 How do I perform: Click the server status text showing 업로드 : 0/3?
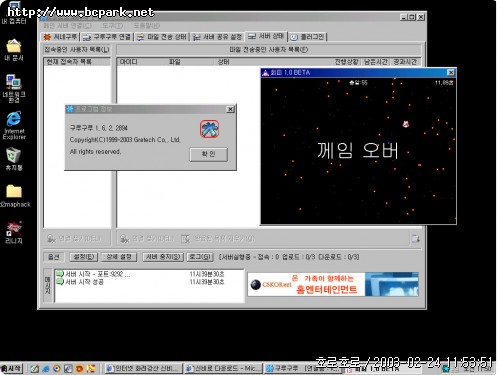[289, 257]
